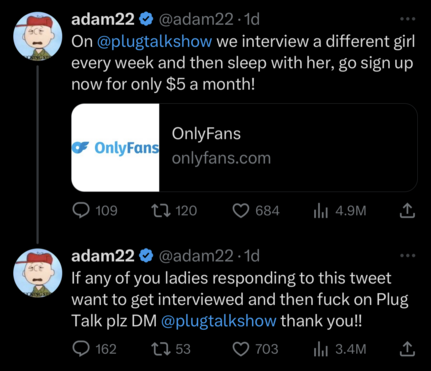Share the first tweet via upload icon
This screenshot has height=371, width=431.
(x=407, y=211)
